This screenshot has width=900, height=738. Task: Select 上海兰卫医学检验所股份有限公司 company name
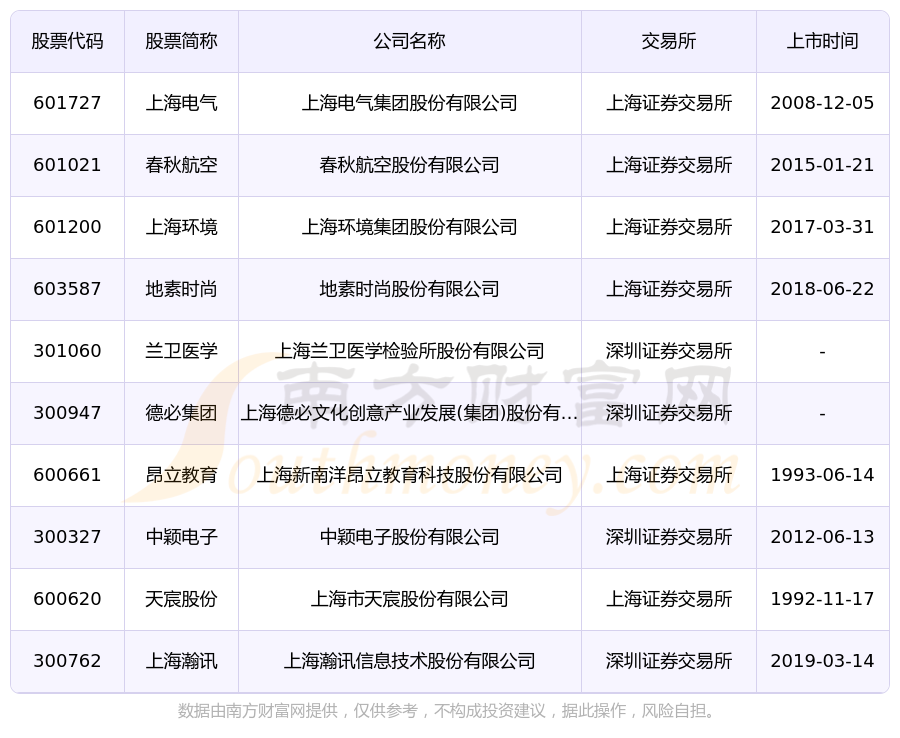pyautogui.click(x=409, y=351)
